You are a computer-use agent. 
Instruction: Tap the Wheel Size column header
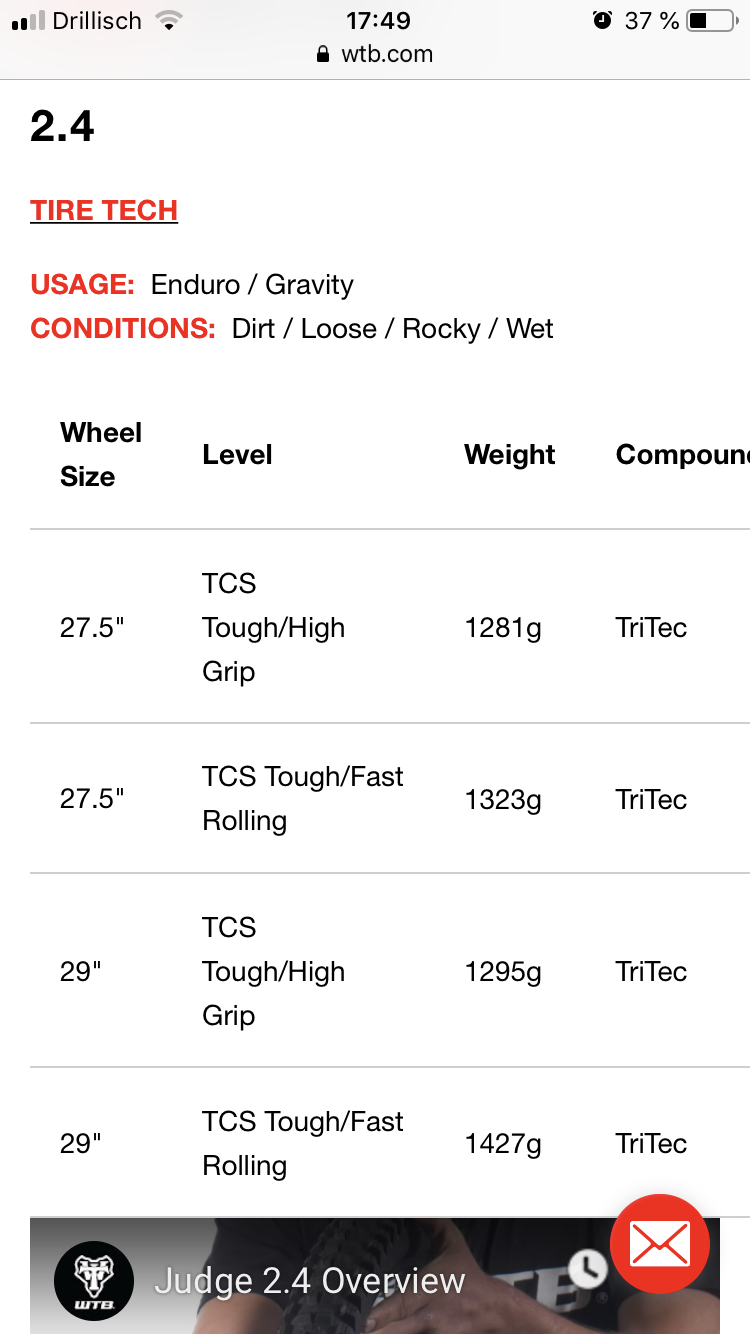point(100,454)
